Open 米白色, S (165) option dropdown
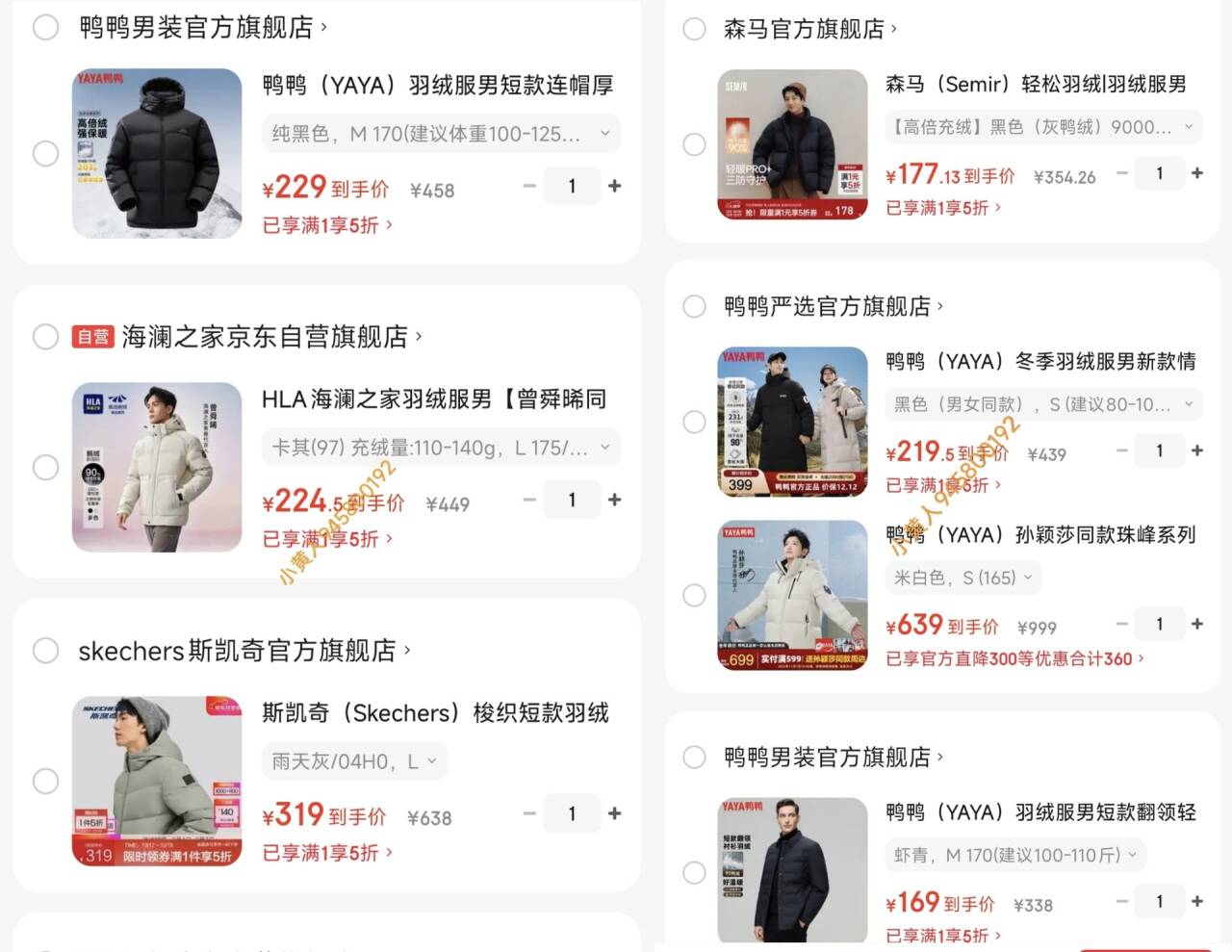This screenshot has width=1232, height=952. pyautogui.click(x=963, y=578)
